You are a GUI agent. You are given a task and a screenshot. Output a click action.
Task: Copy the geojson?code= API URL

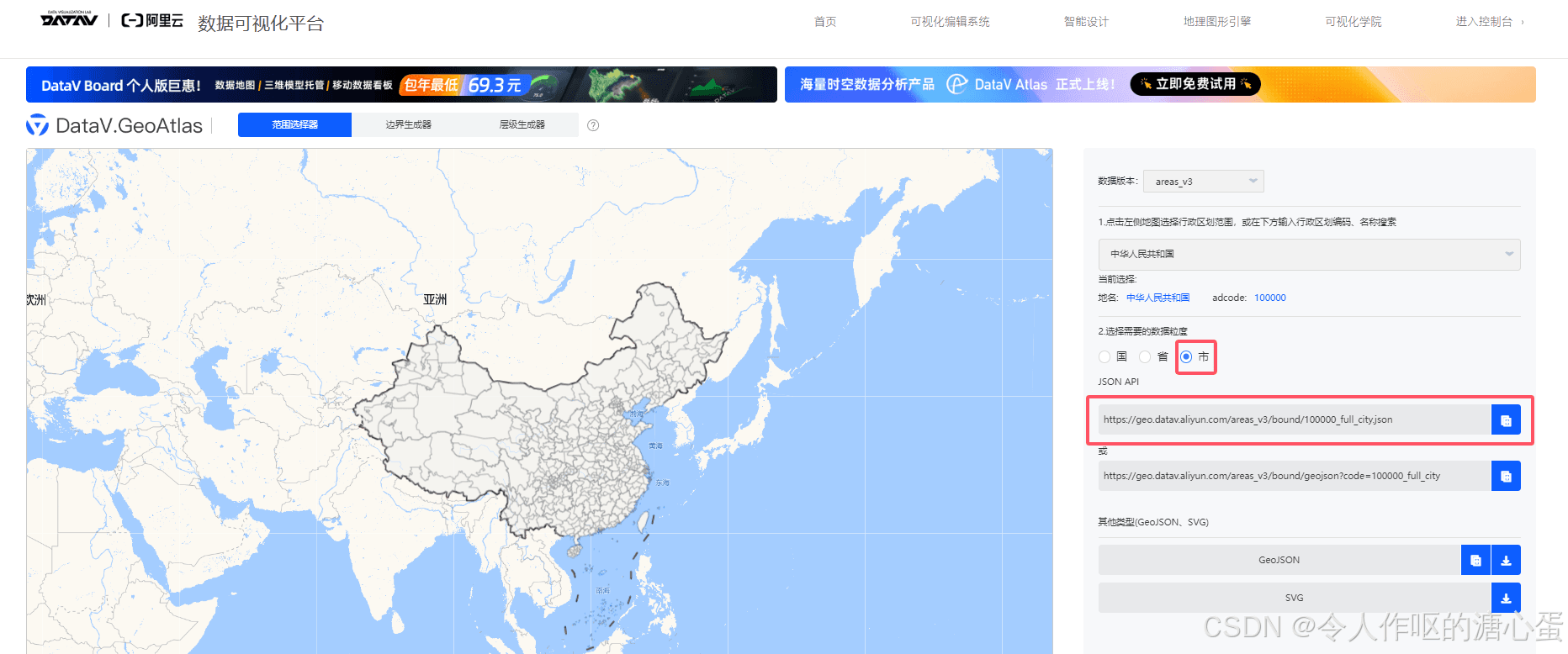click(1505, 476)
